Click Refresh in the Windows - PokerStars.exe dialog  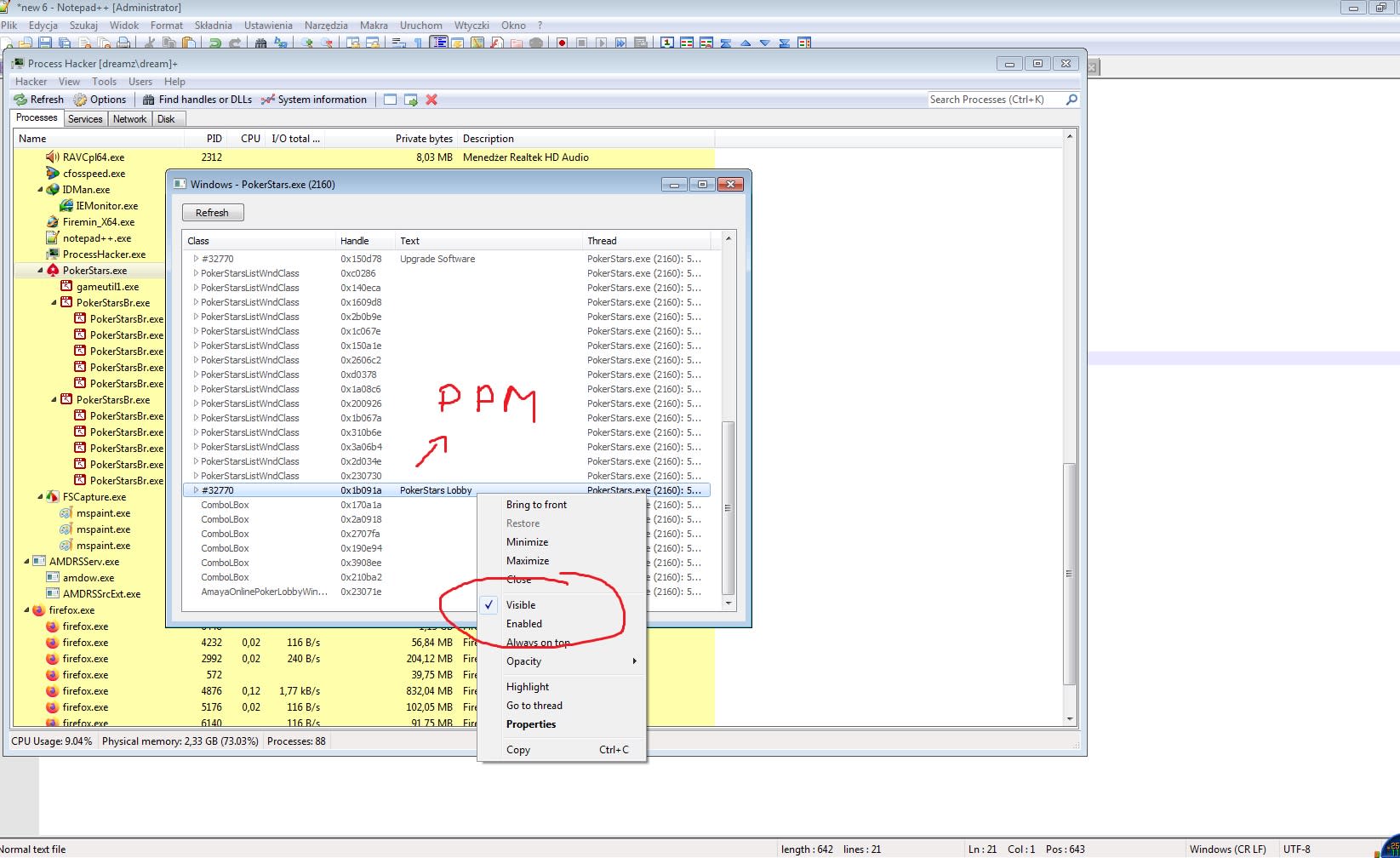coord(213,213)
